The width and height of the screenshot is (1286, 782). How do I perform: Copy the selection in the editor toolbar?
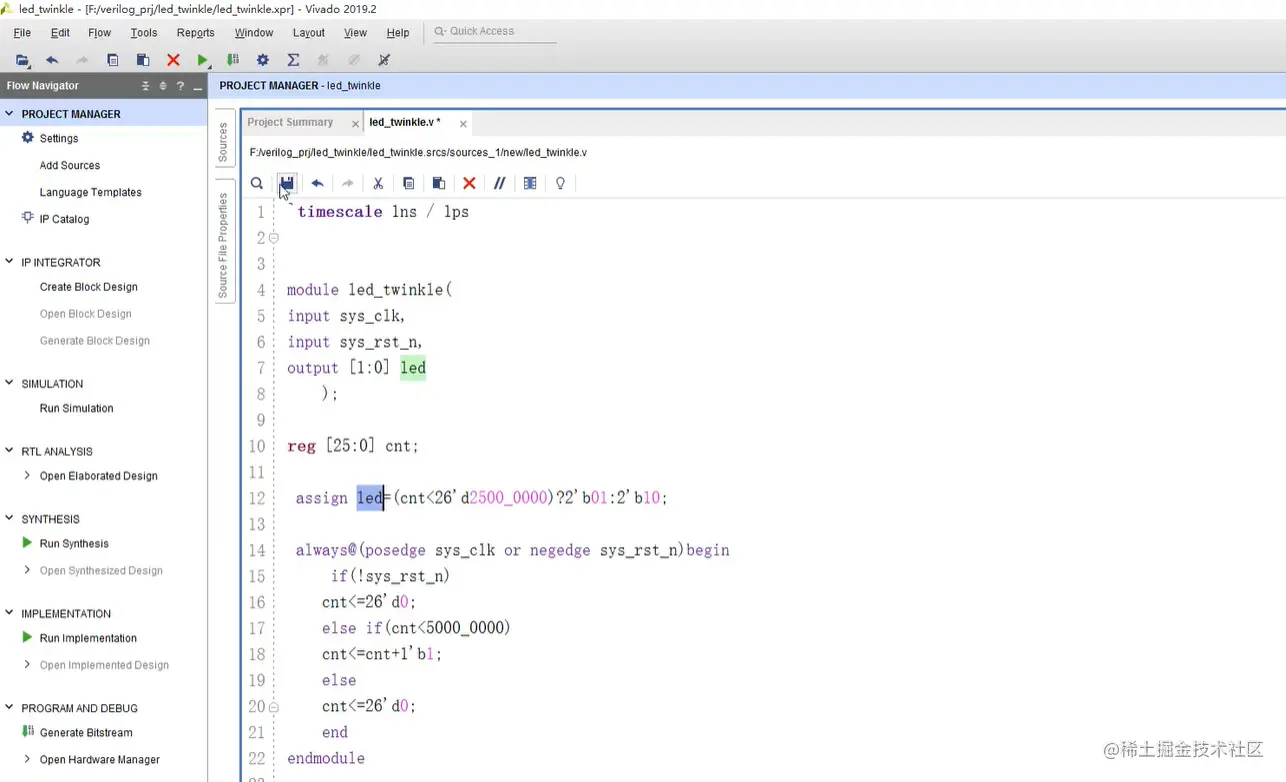click(408, 183)
